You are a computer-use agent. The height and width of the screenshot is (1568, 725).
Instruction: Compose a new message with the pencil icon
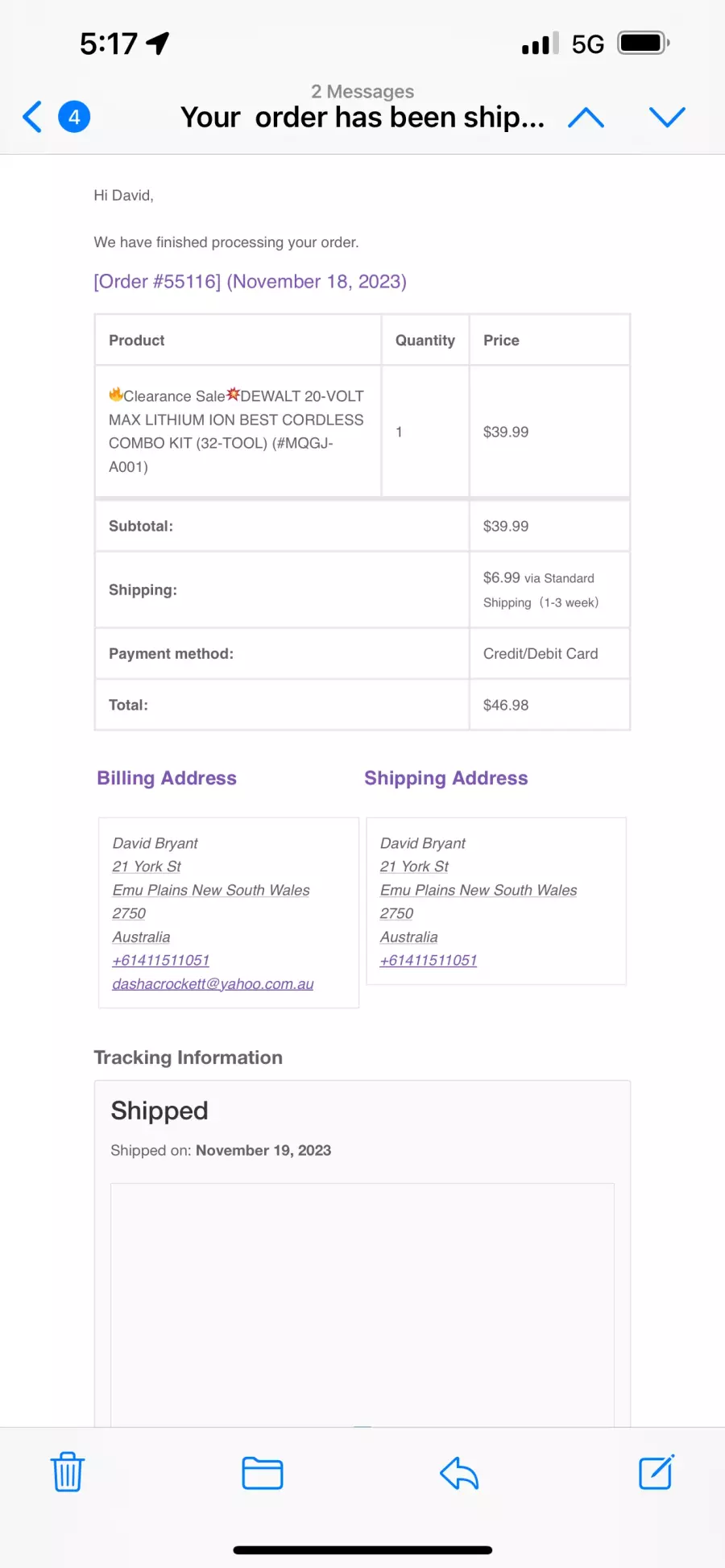tap(657, 1472)
